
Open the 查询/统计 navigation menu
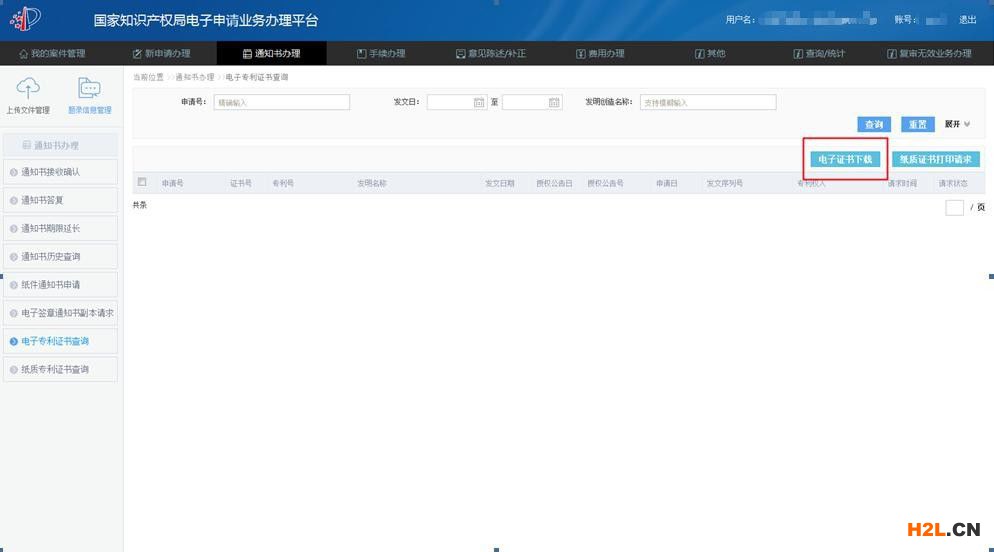coord(818,54)
